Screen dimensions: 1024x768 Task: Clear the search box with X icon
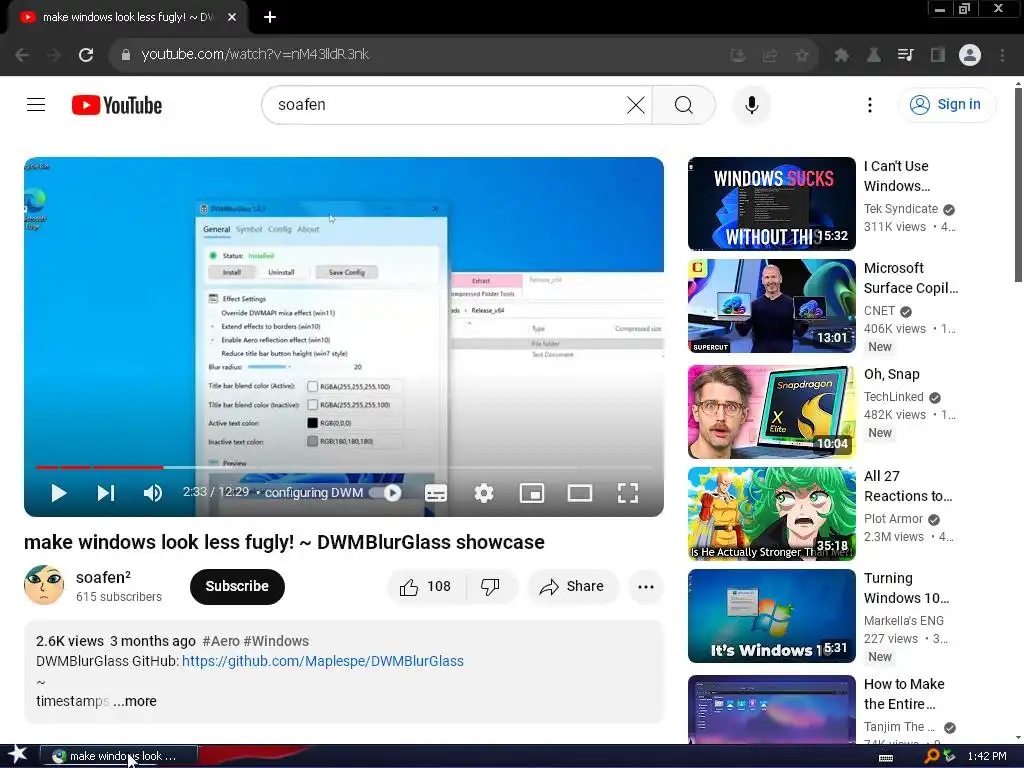click(x=635, y=104)
